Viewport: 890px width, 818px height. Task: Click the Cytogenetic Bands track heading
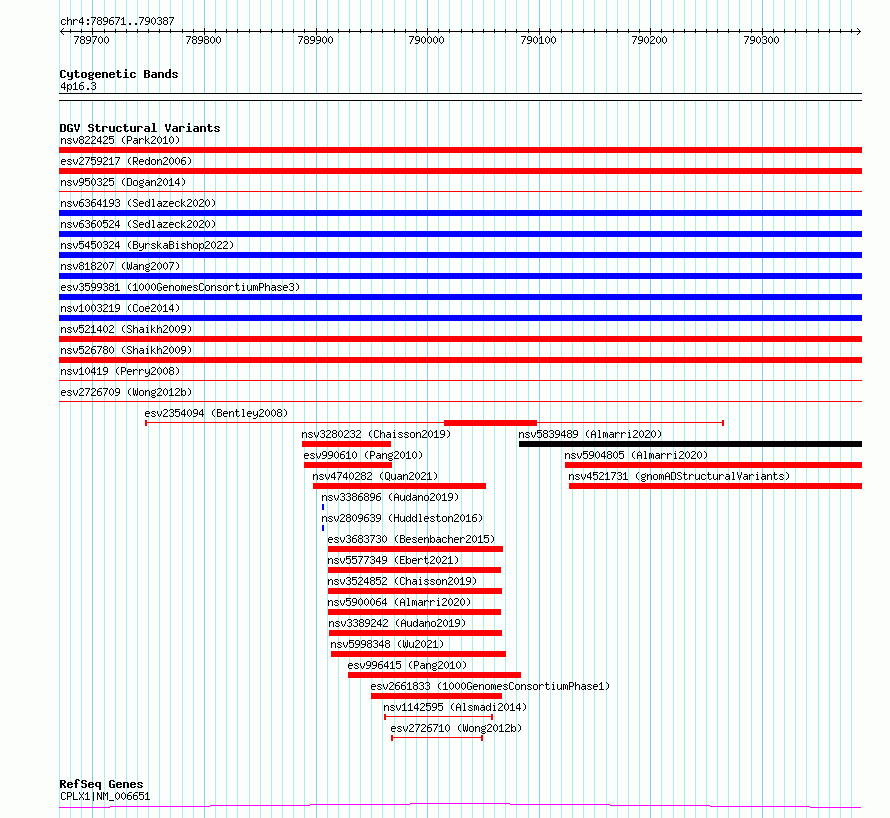pos(119,74)
